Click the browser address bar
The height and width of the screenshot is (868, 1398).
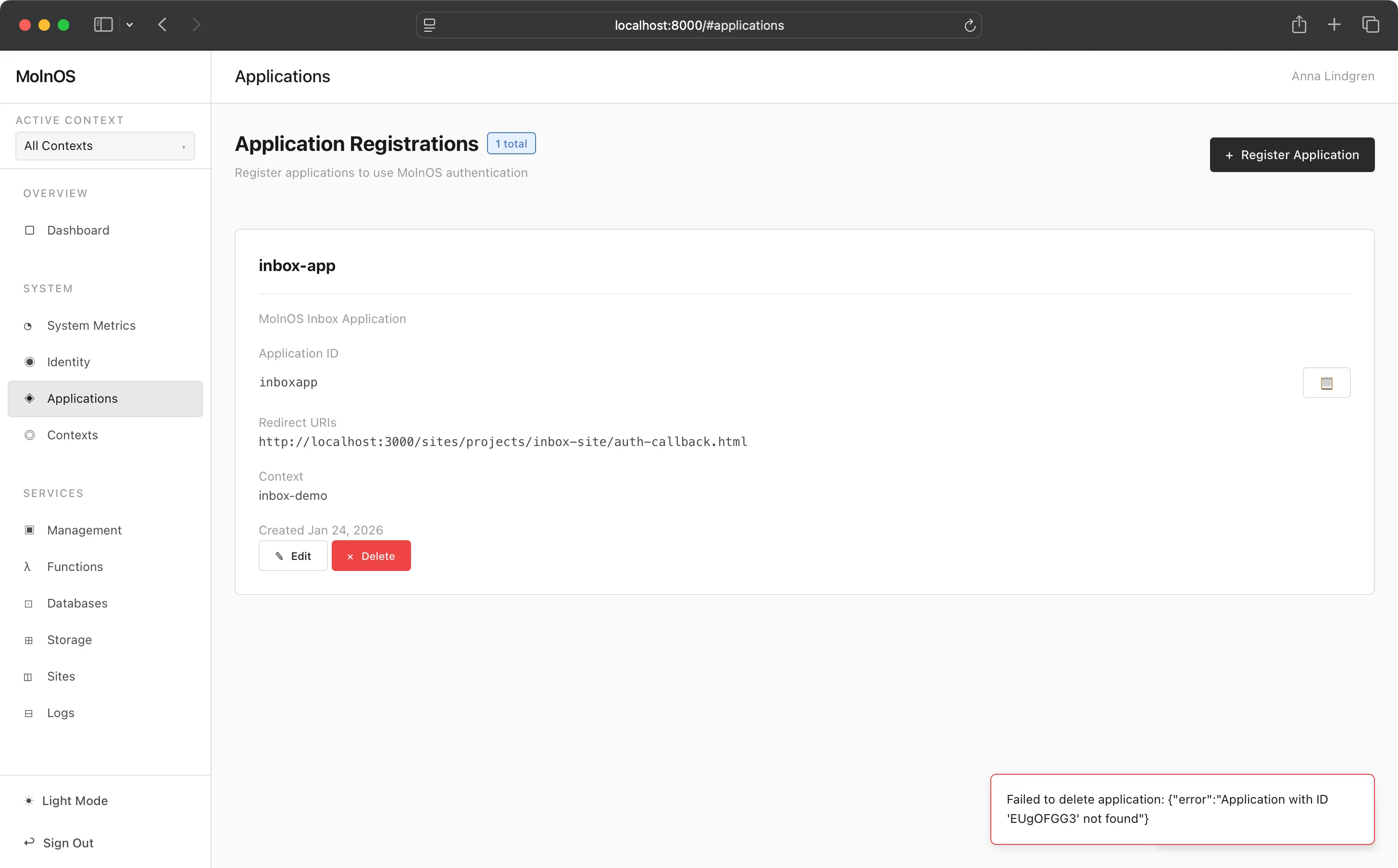point(699,25)
